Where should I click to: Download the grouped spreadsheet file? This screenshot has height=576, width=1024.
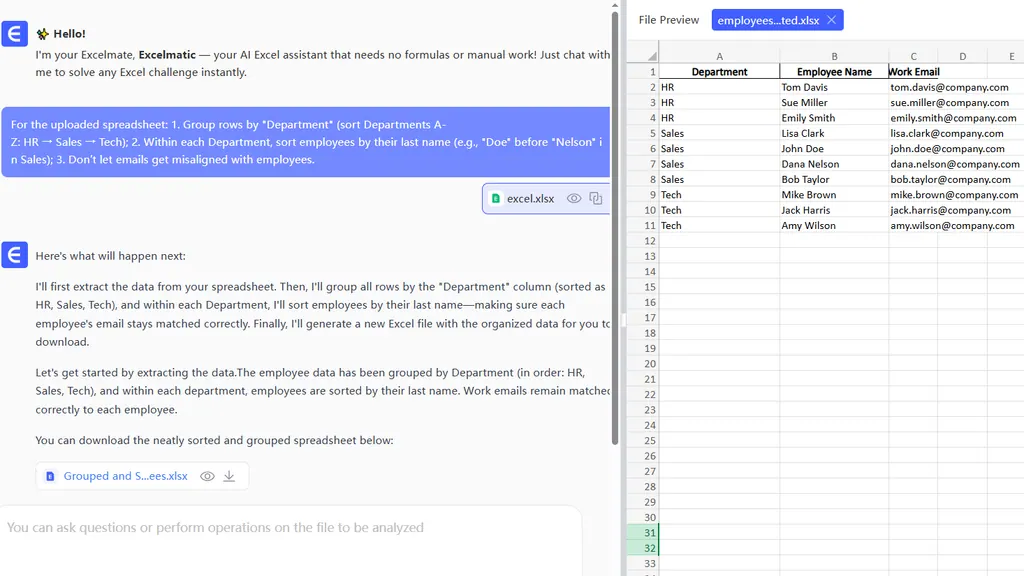point(229,477)
